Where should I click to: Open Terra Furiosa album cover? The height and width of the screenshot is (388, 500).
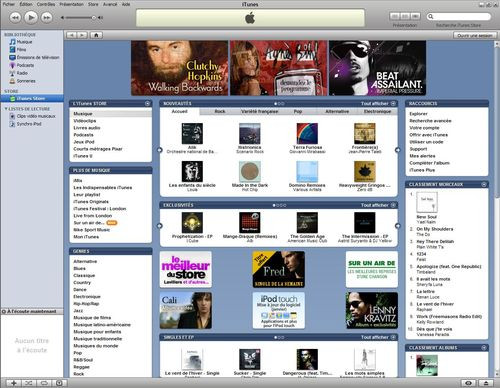coord(307,133)
